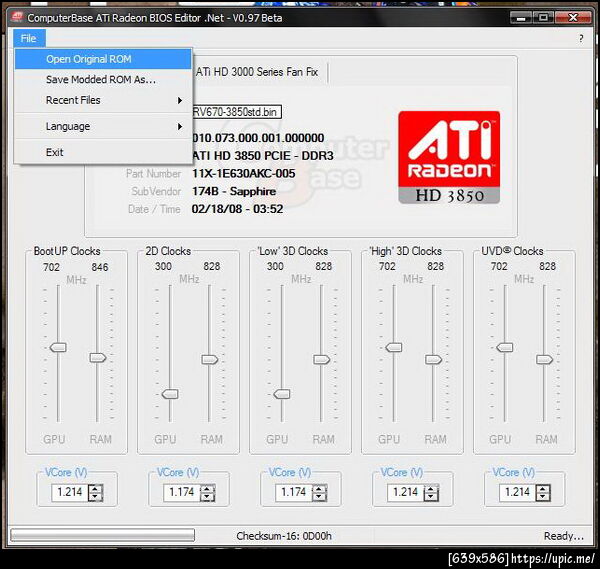Click the version 010.073.000.001.000000 text
Screen dimensions: 600x569
[258, 138]
